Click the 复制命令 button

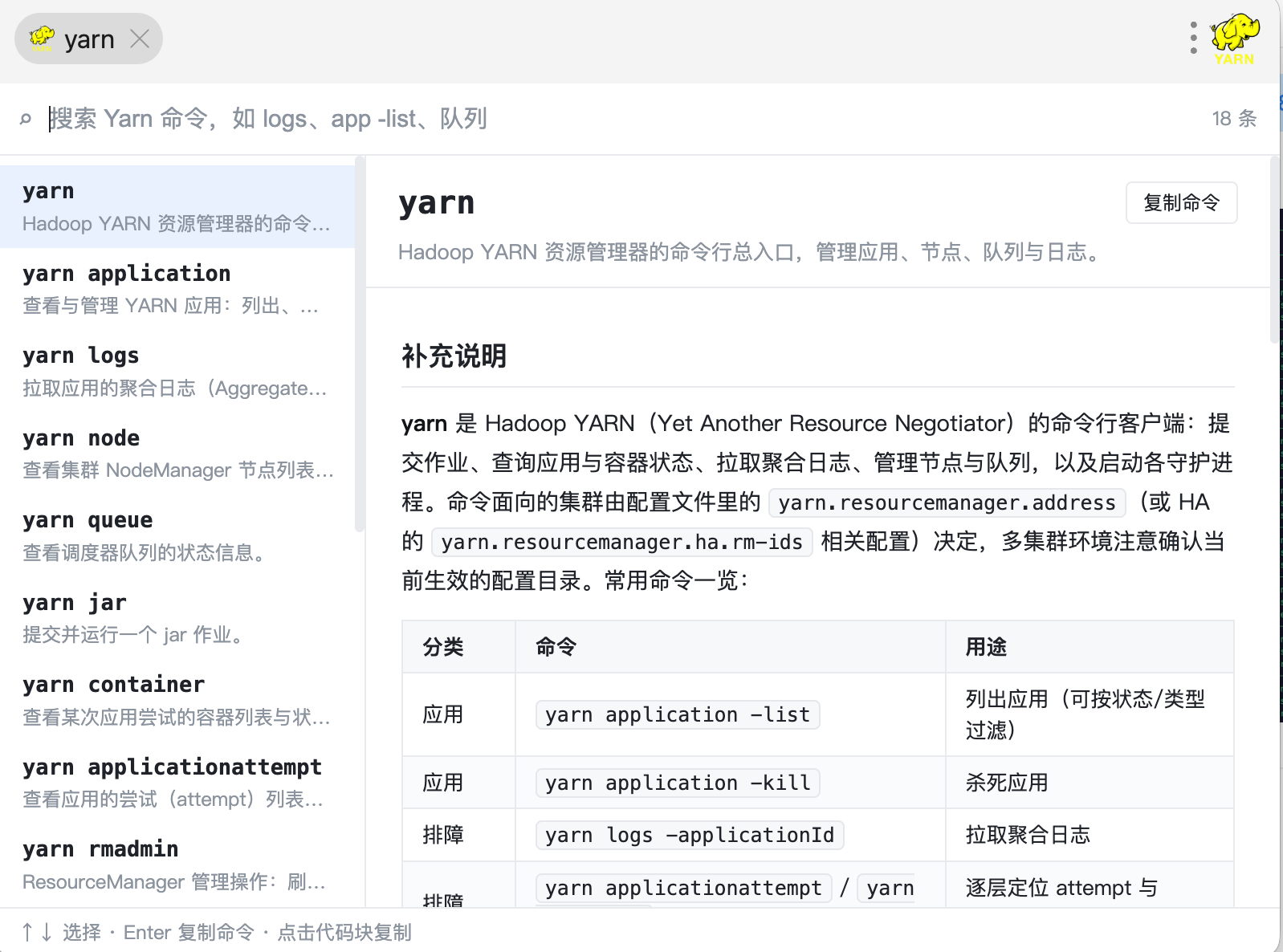tap(1181, 203)
